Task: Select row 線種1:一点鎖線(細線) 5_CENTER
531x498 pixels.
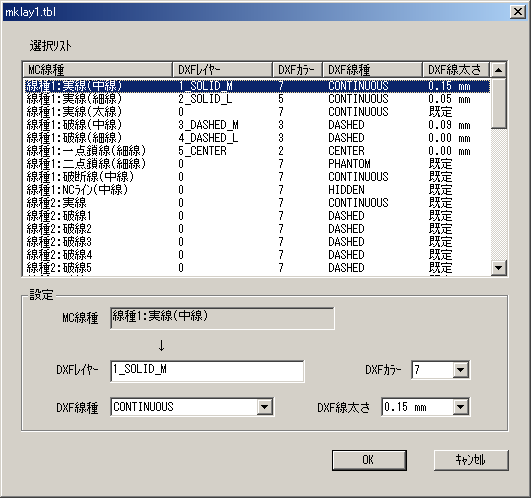Action: pos(257,151)
